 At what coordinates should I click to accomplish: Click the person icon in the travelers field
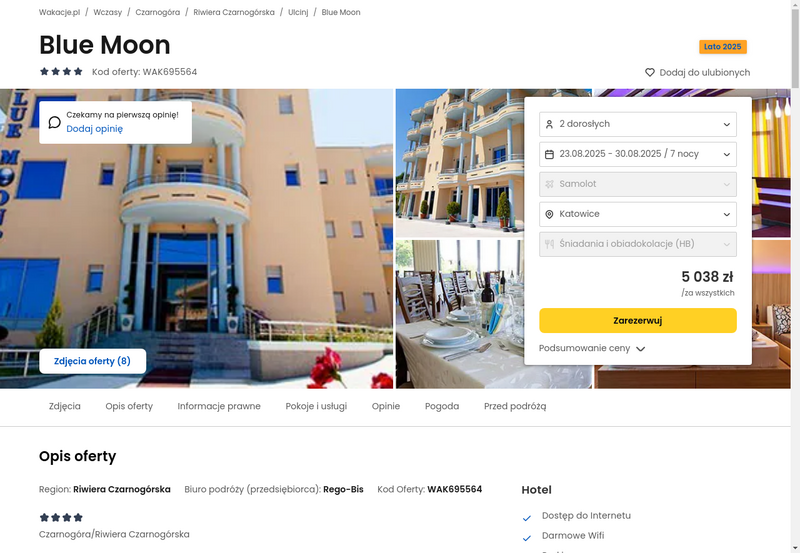pos(549,124)
